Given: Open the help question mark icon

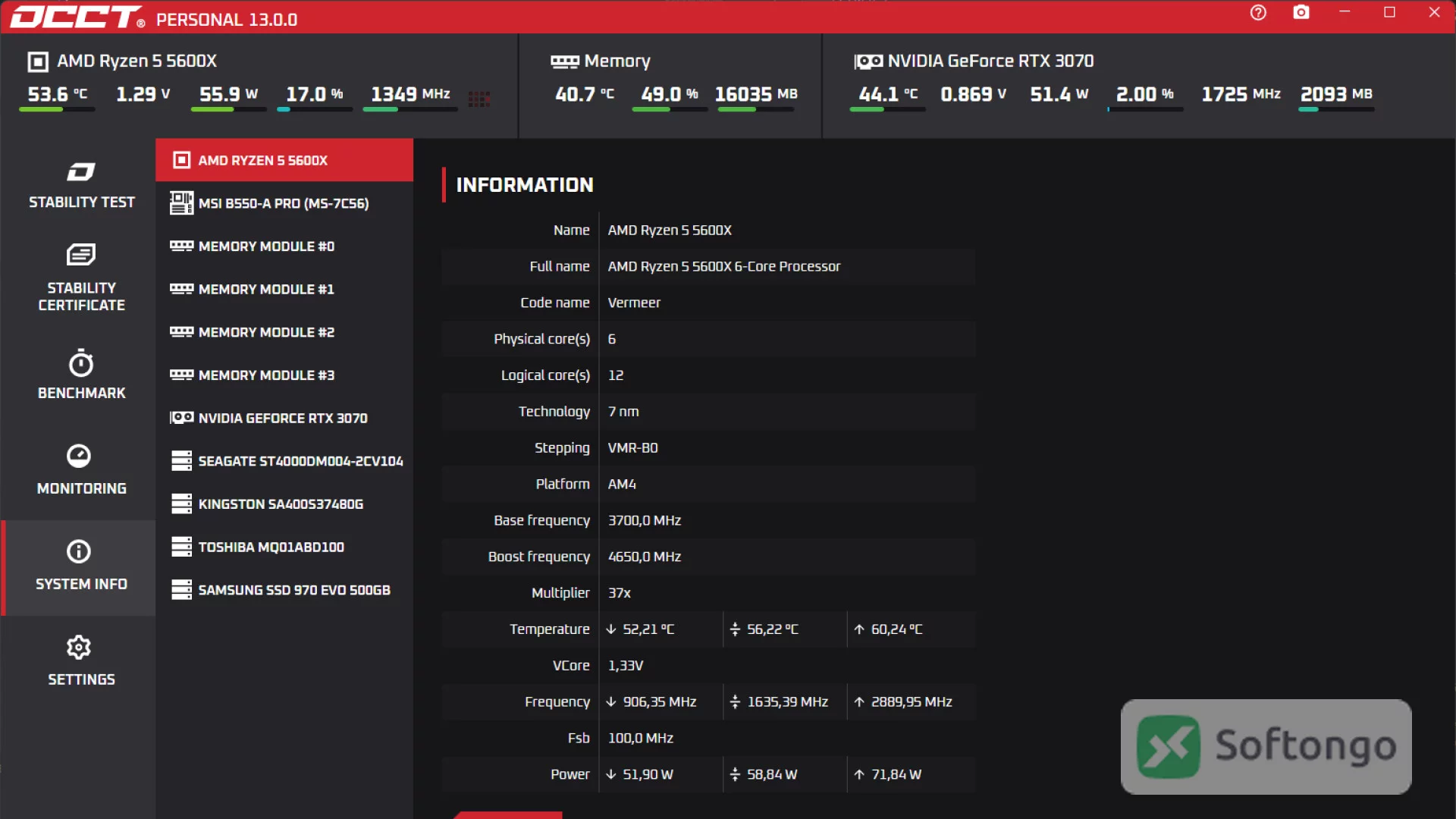Looking at the screenshot, I should [1258, 13].
